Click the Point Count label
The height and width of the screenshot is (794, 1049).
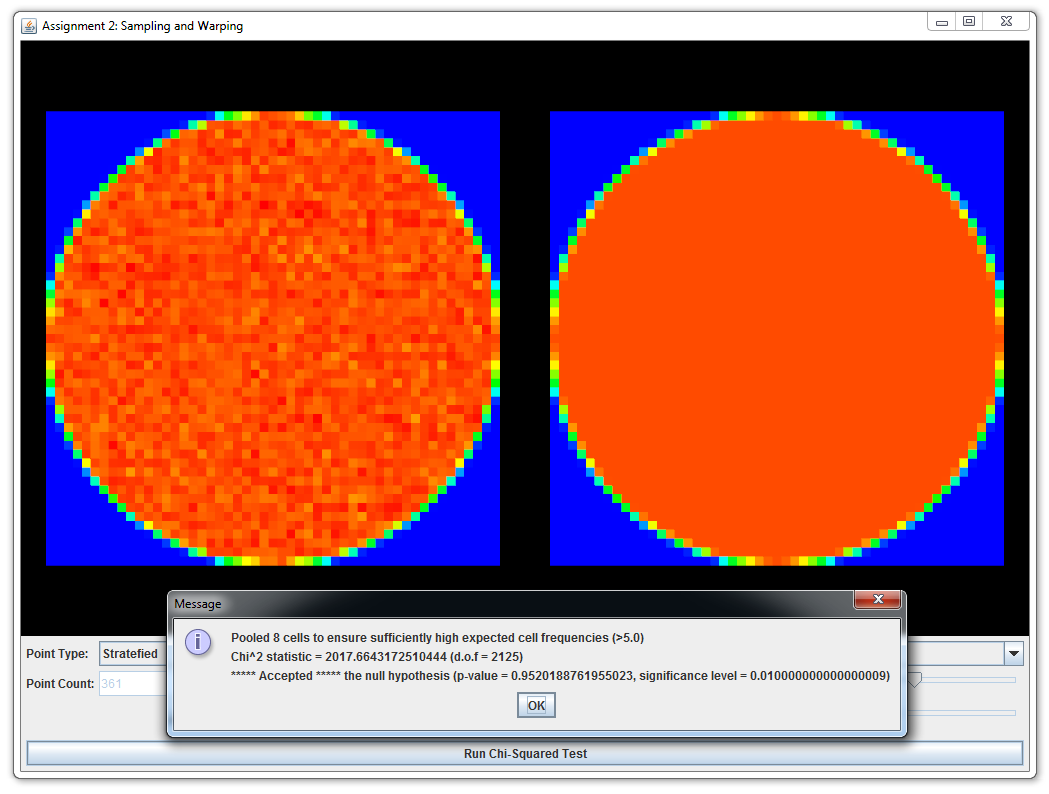click(x=60, y=684)
